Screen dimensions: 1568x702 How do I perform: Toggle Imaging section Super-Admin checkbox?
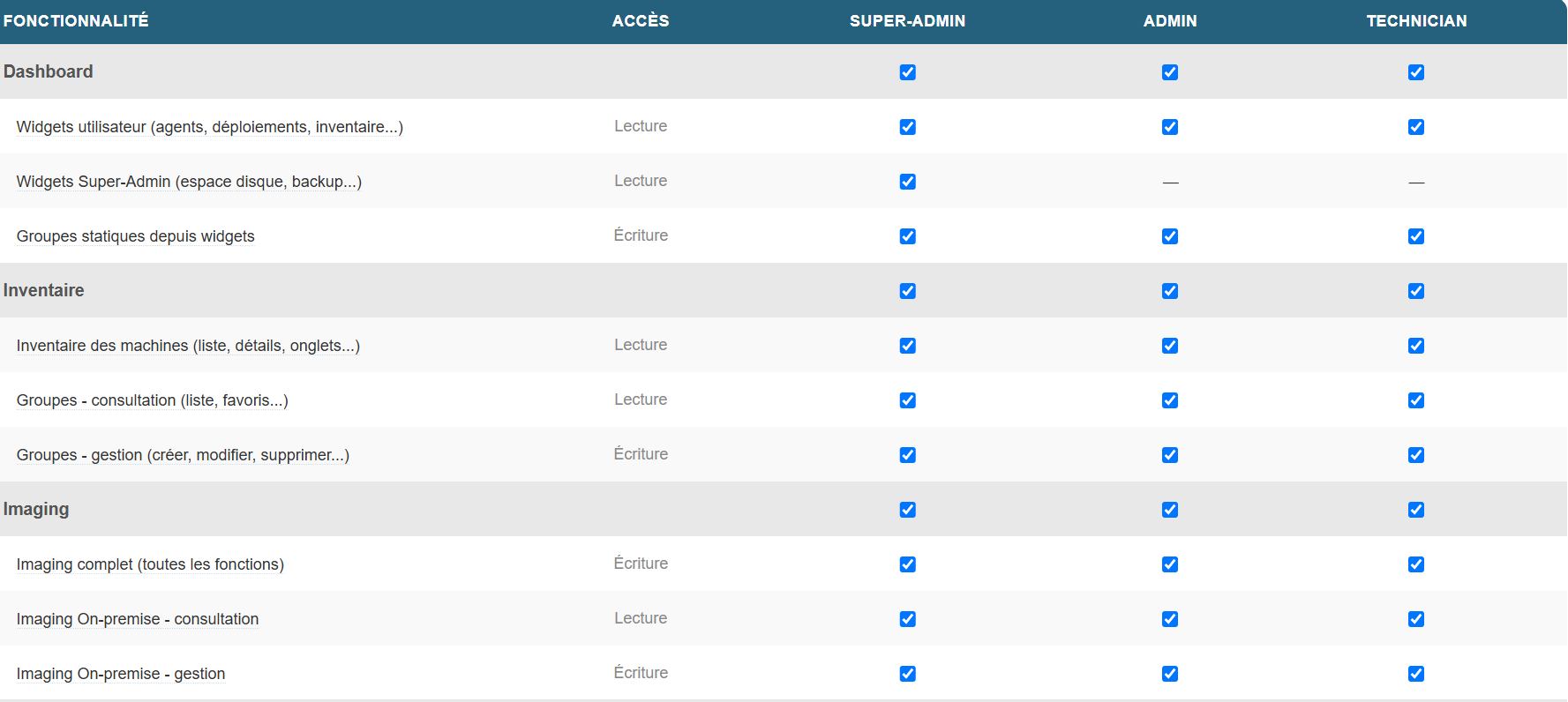click(x=907, y=510)
